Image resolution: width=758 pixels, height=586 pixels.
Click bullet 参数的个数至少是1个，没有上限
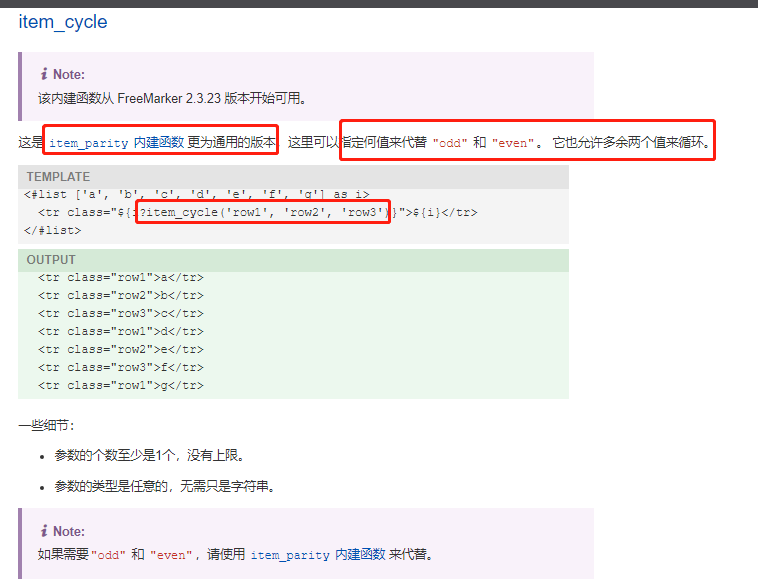click(x=149, y=455)
